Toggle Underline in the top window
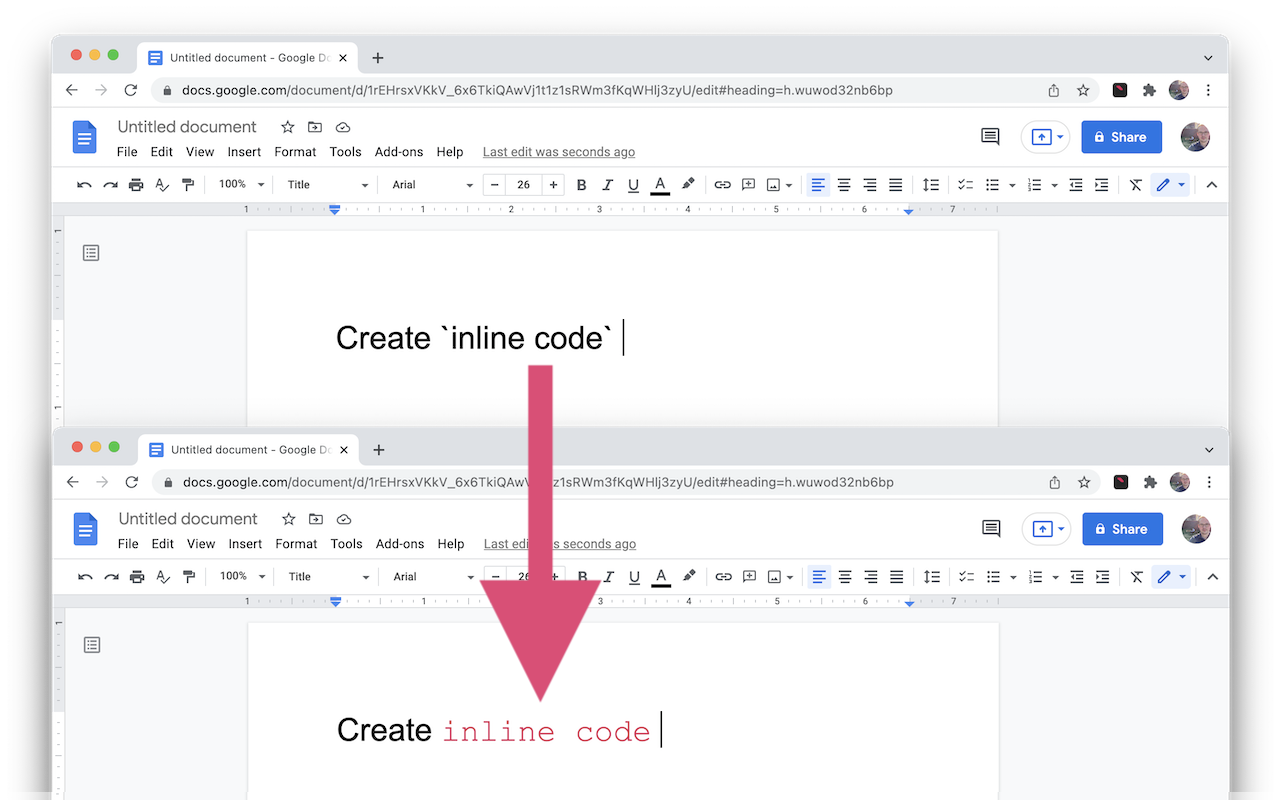Viewport: 1280px width, 800px height. click(633, 185)
